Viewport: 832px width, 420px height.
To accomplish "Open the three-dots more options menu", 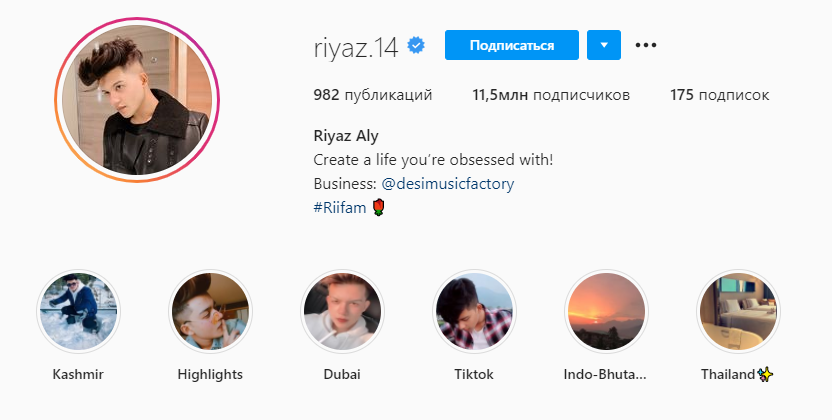I will 646,45.
